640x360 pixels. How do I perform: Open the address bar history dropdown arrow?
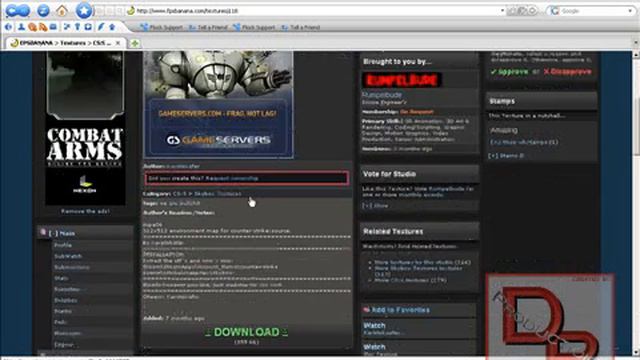502,11
